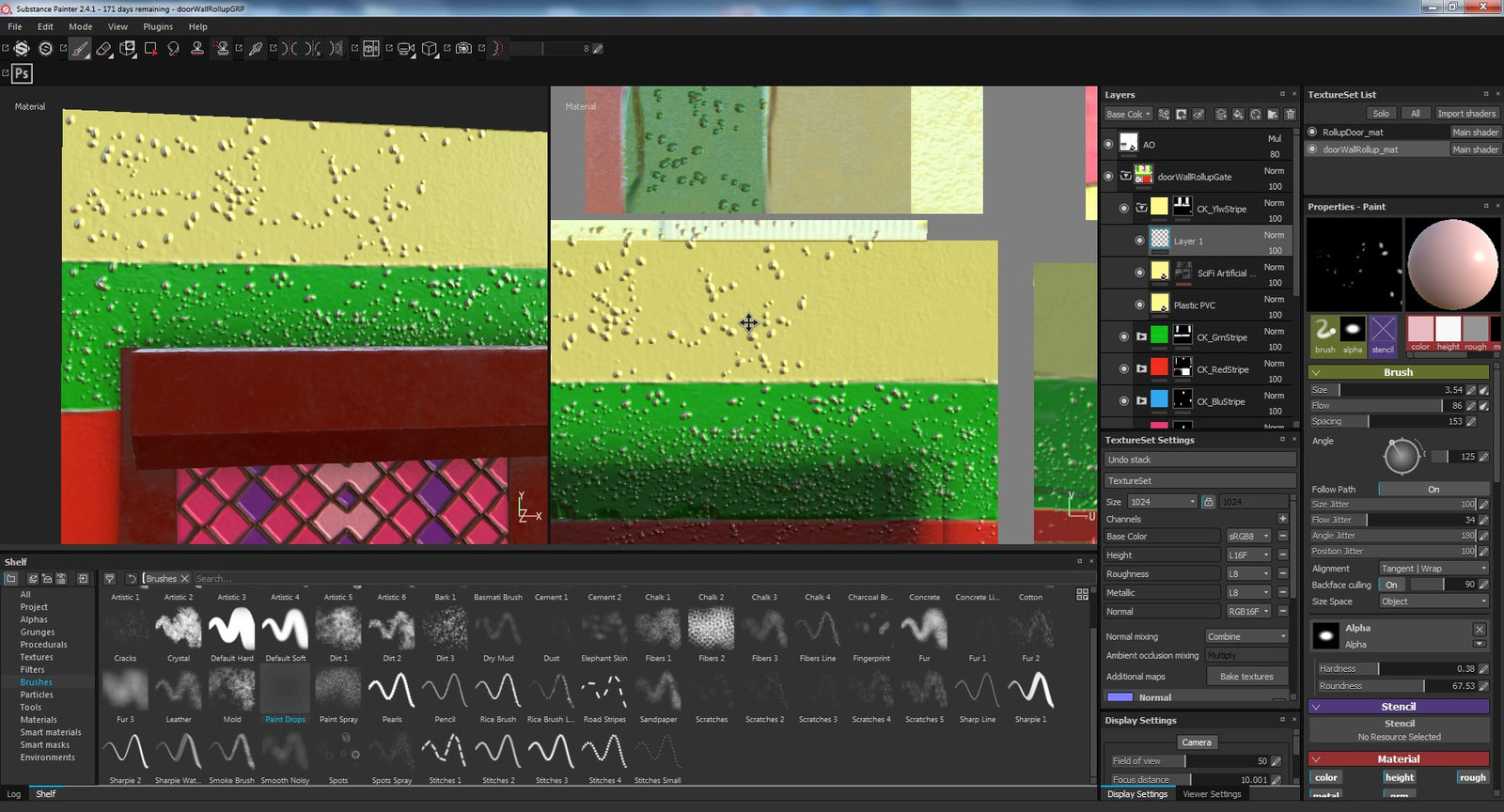This screenshot has width=1504, height=812.
Task: Click the Solo button
Action: coord(1380,114)
